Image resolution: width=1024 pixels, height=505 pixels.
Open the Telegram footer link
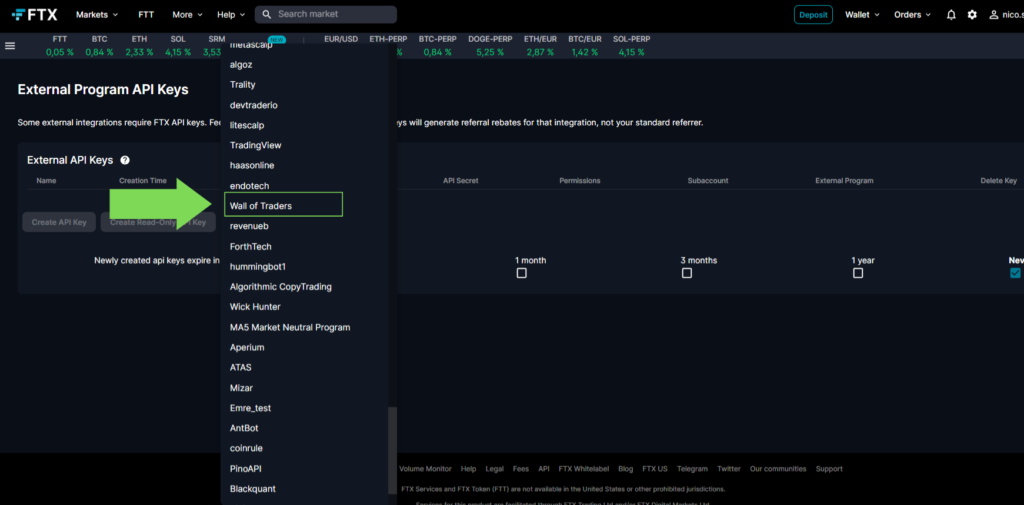692,468
